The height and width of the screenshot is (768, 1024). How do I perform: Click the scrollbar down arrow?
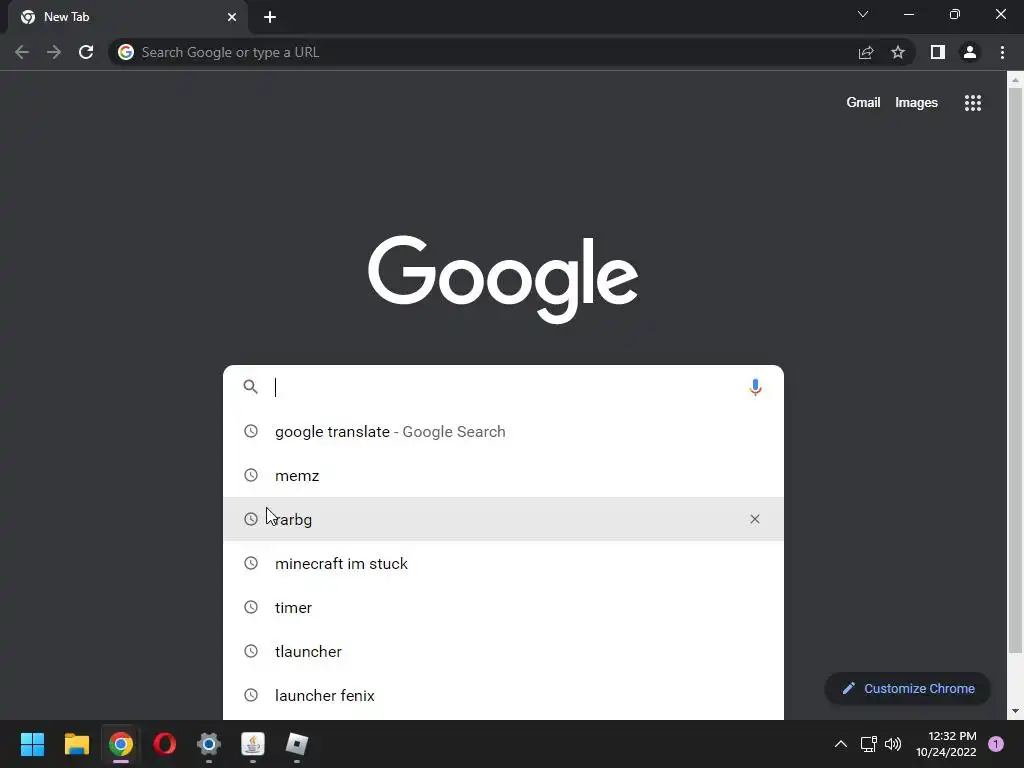pos(1015,711)
